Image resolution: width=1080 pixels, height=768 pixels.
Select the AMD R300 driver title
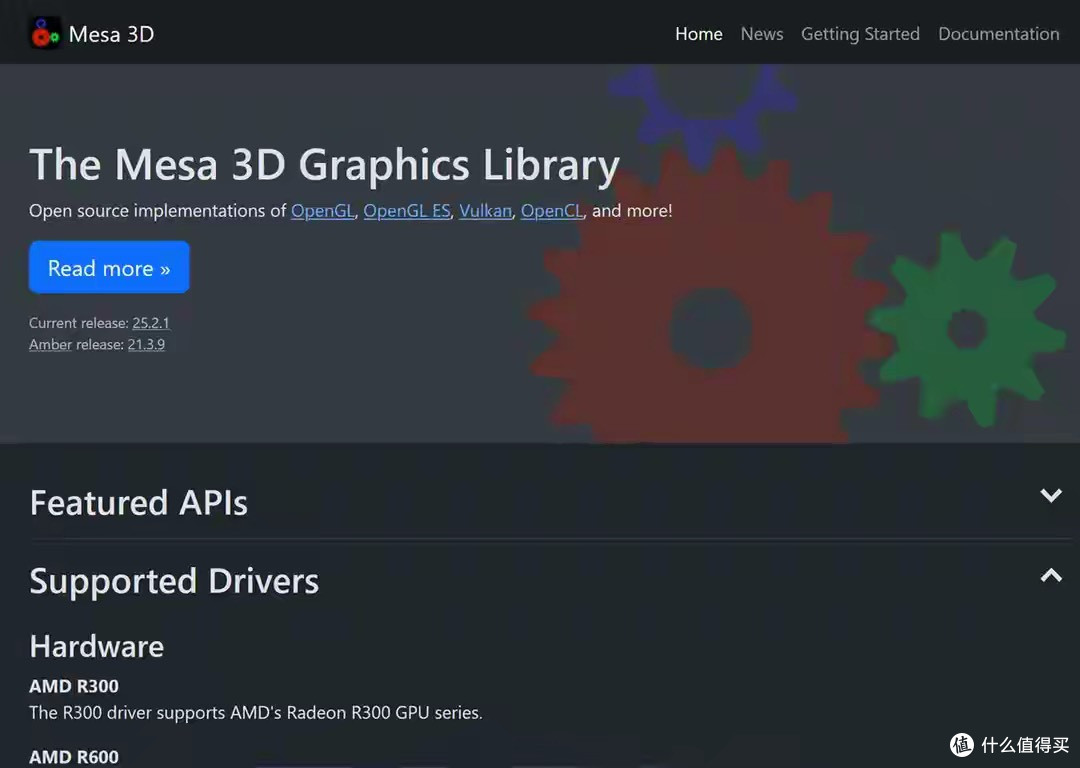coord(74,686)
